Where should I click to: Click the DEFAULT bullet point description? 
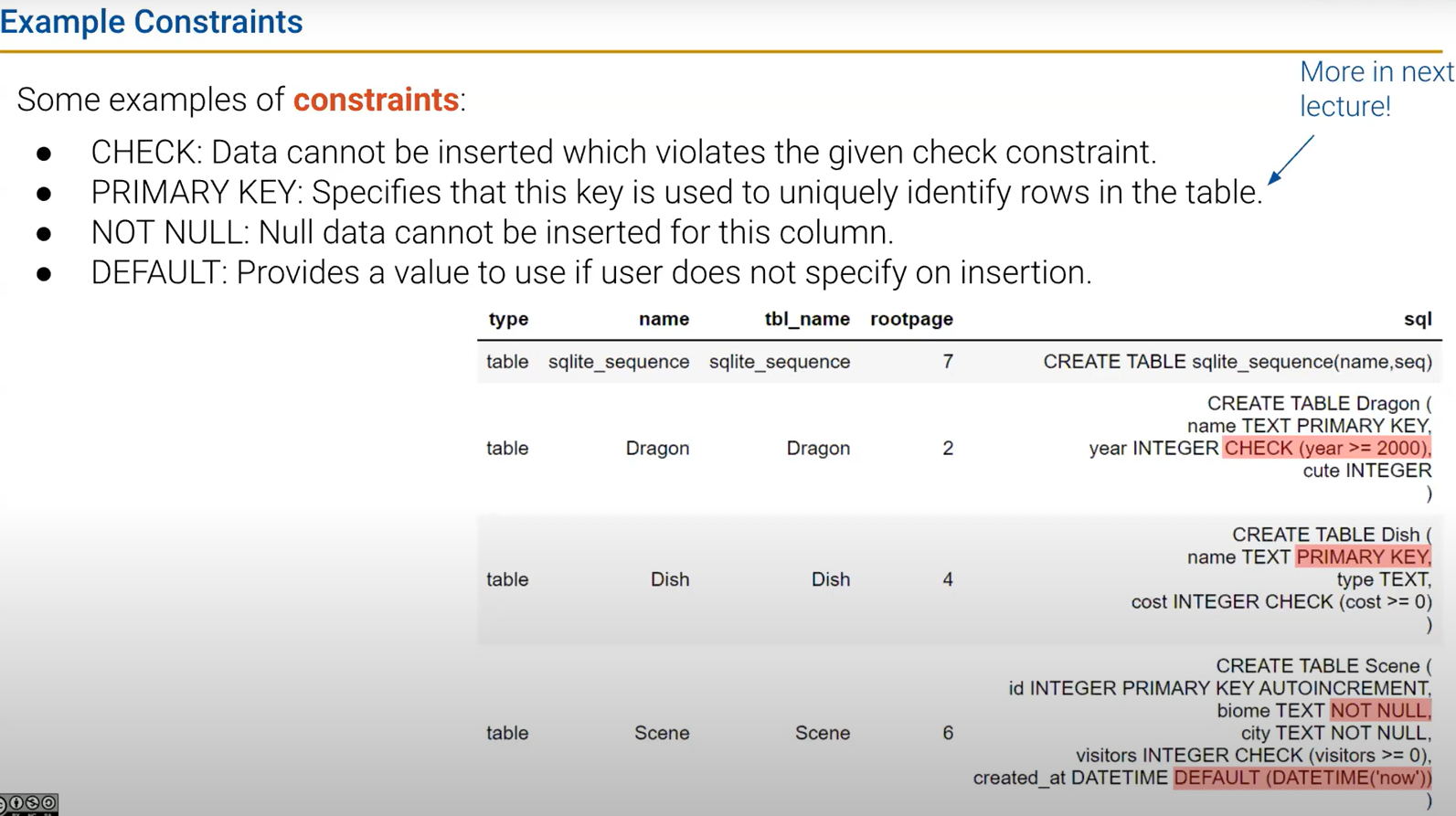pos(590,272)
